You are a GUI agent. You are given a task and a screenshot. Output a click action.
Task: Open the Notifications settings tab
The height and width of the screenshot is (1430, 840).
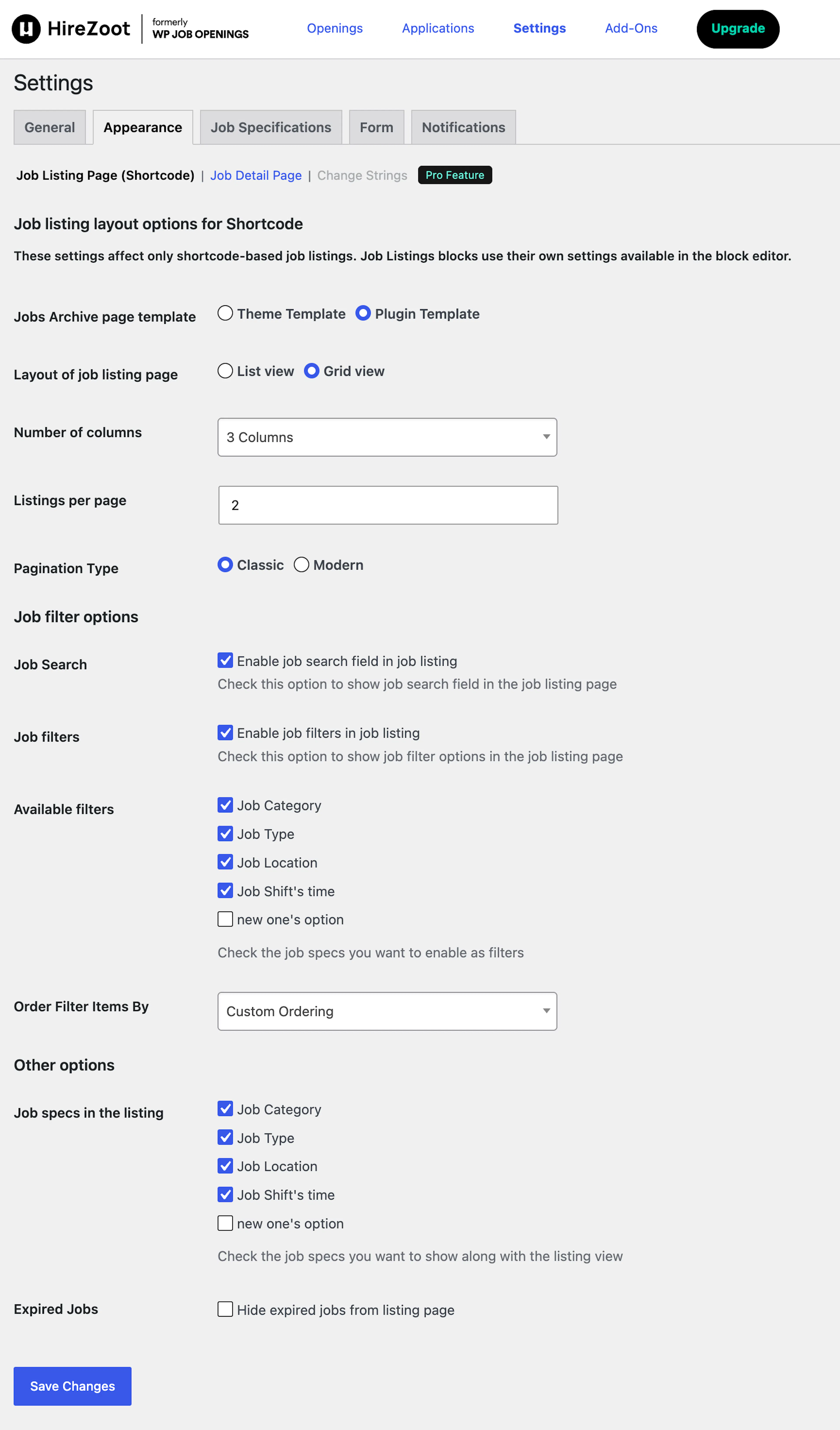tap(463, 127)
